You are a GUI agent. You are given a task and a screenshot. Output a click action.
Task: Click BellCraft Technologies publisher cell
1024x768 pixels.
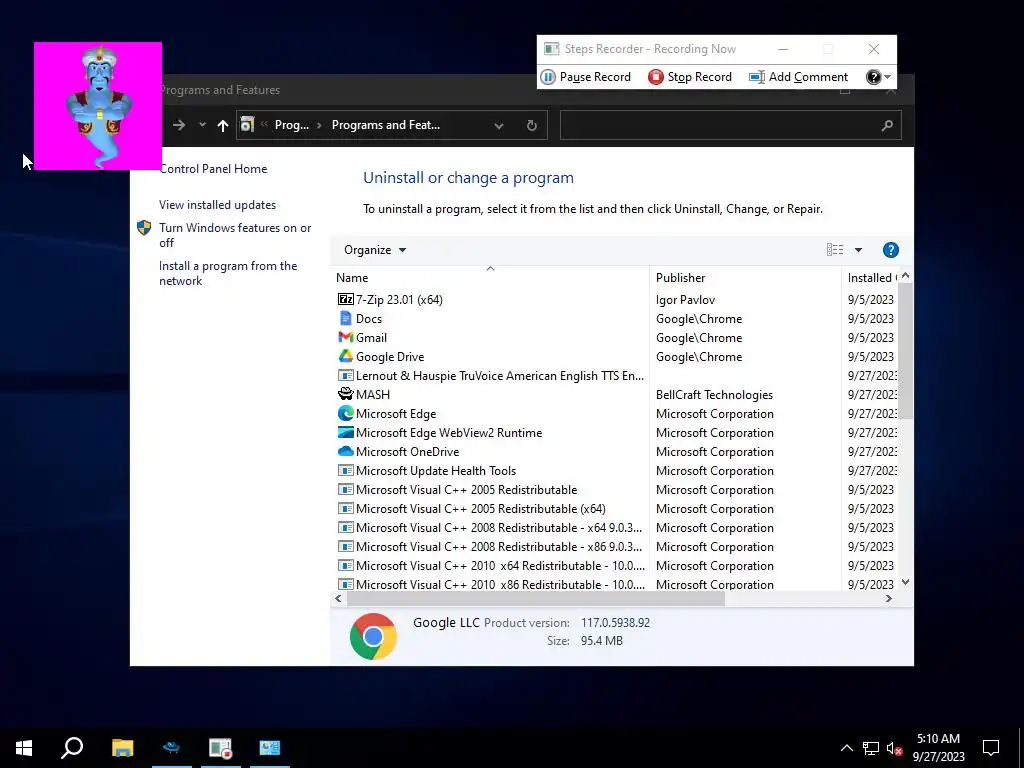(714, 394)
